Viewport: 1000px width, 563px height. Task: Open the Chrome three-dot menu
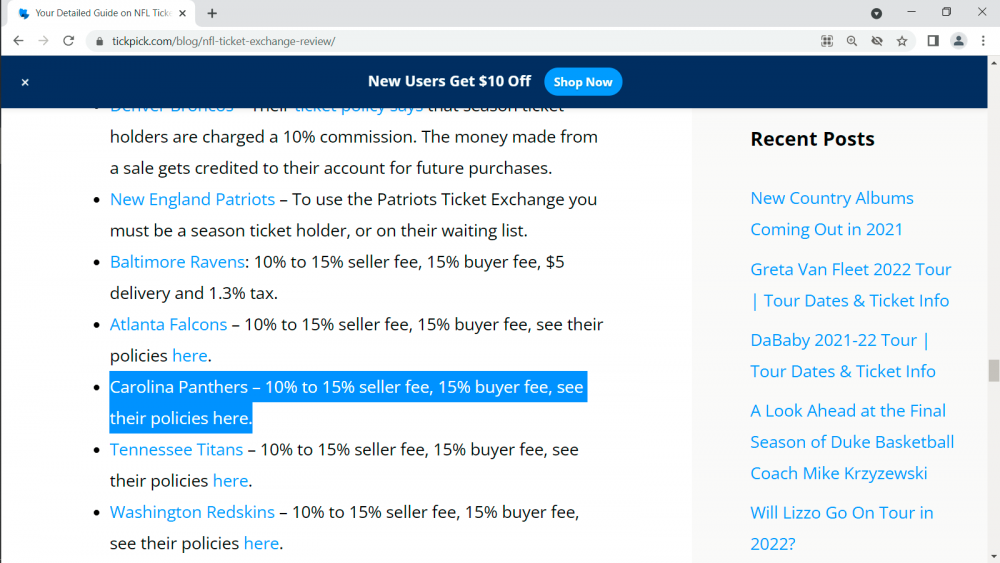click(984, 41)
